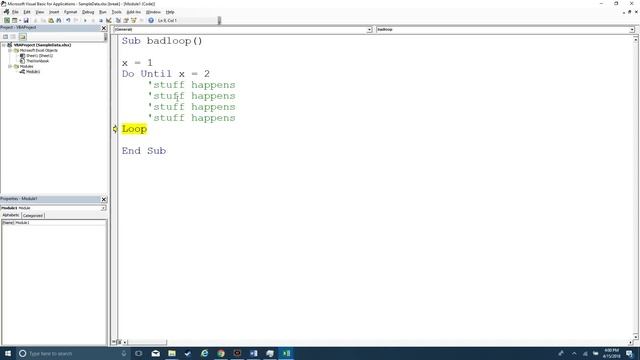
Task: Click the Insert UserForm toolbar icon
Action: click(x=15, y=20)
